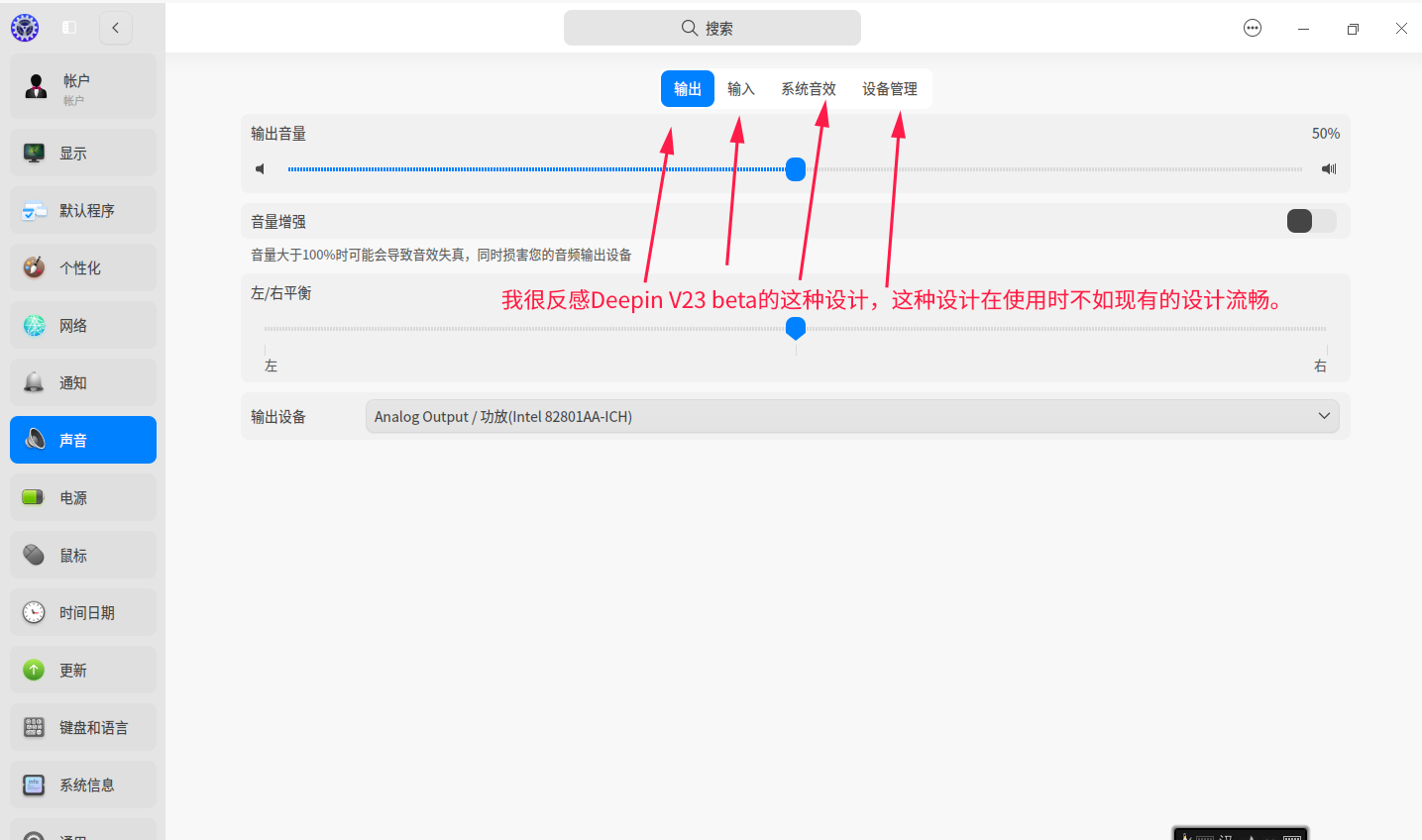Click the 电源 battery icon
1422x840 pixels.
click(x=34, y=497)
